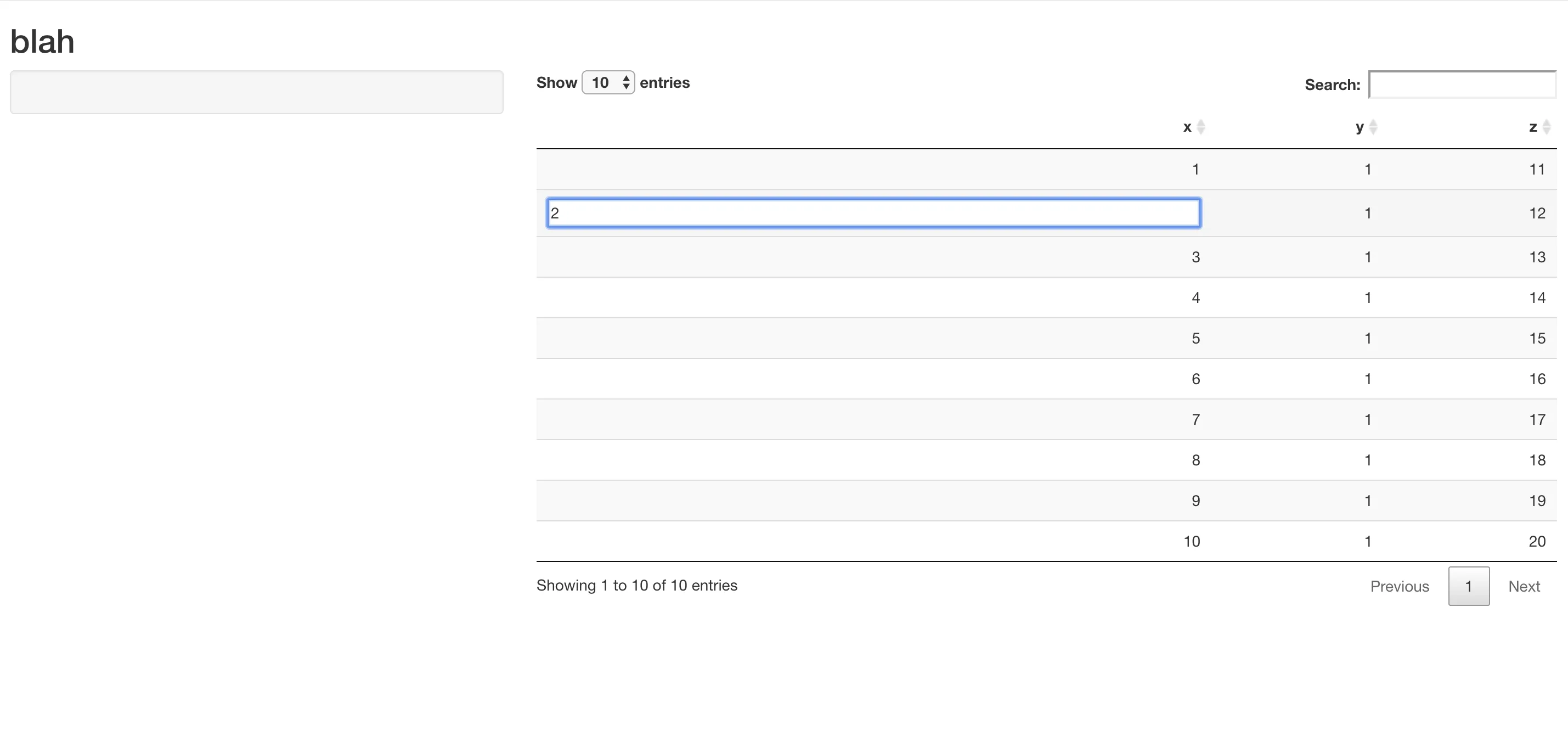Image resolution: width=1568 pixels, height=753 pixels.
Task: Go to Previous page
Action: [1399, 586]
